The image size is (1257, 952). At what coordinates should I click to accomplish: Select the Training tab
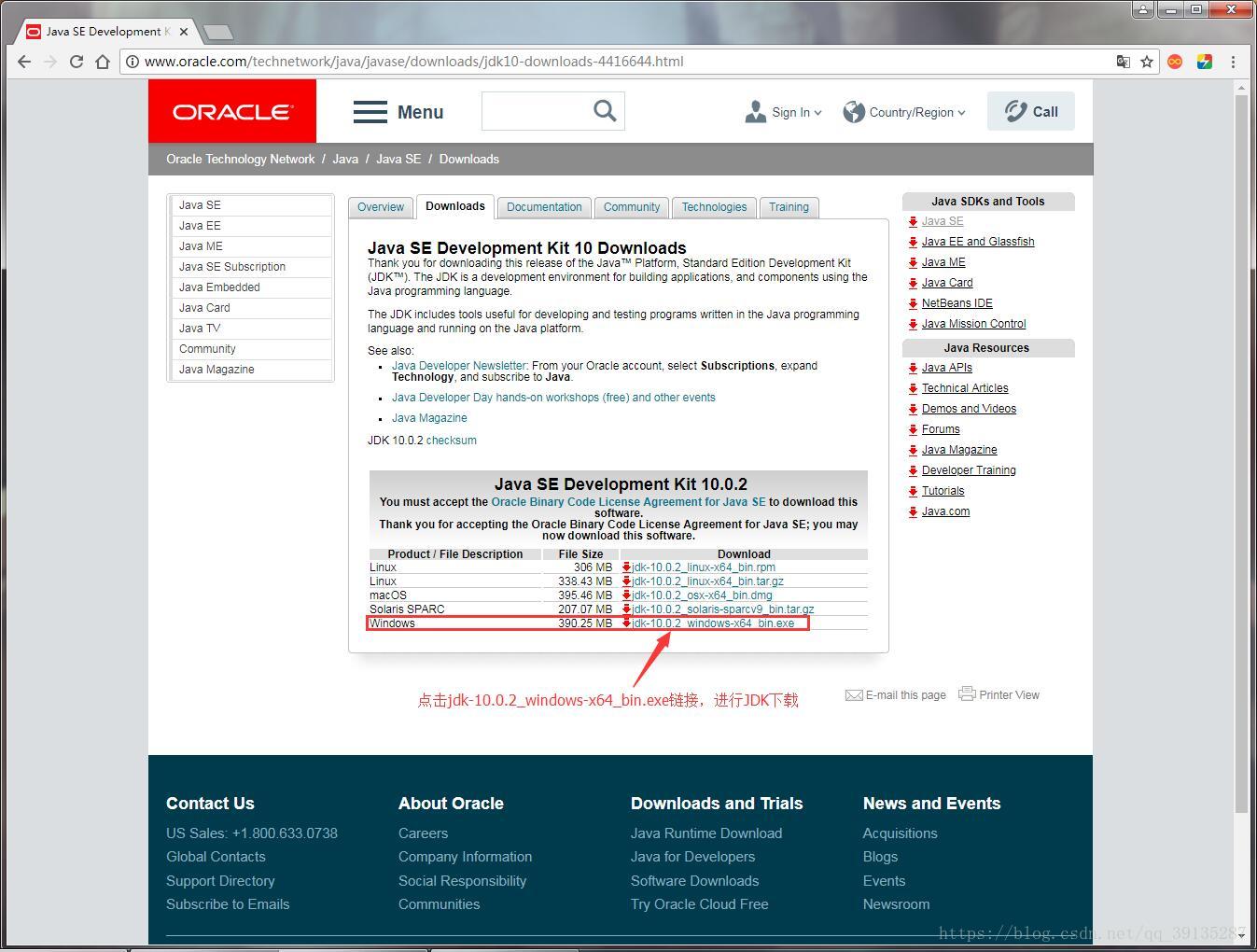(789, 207)
